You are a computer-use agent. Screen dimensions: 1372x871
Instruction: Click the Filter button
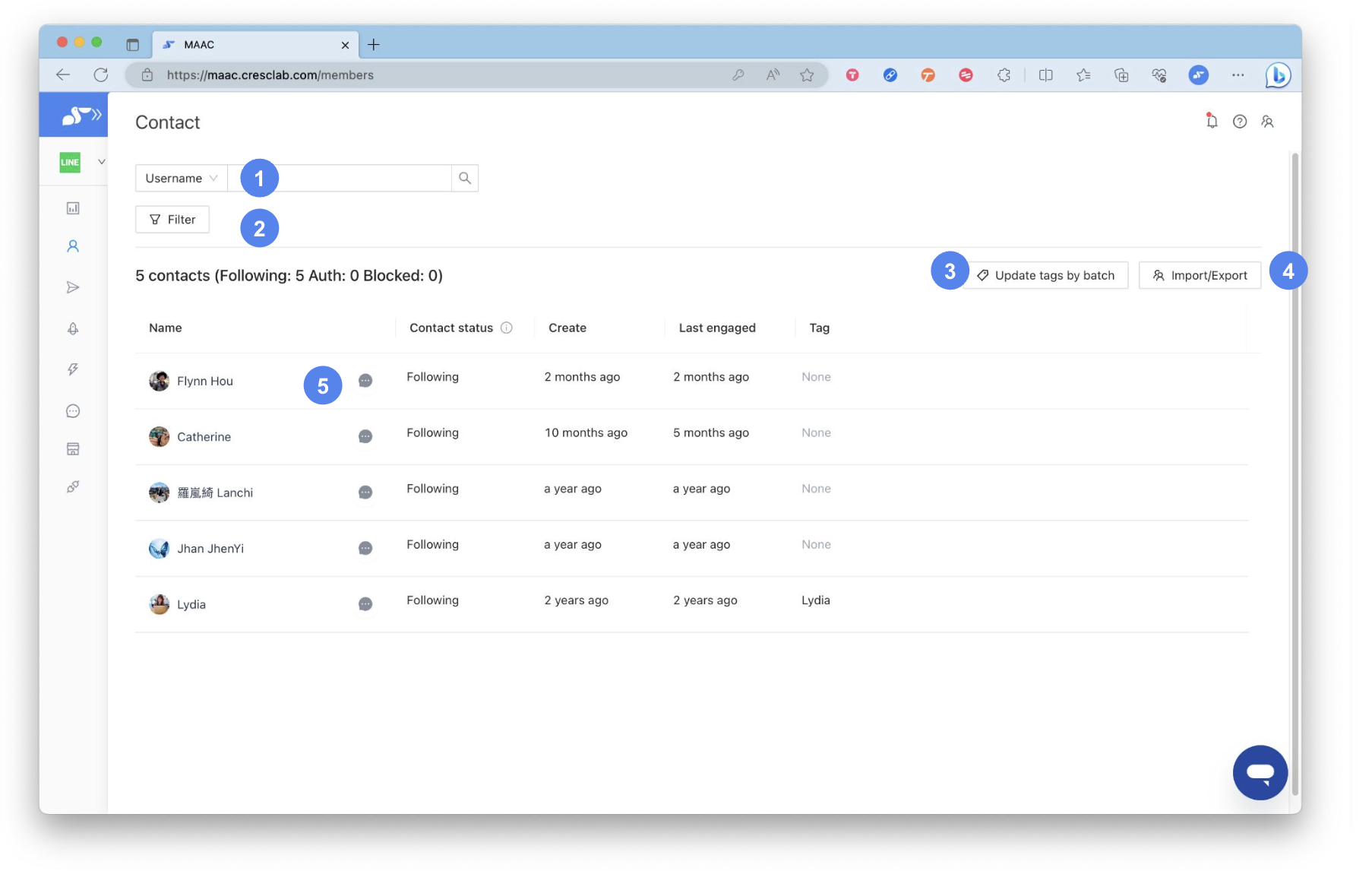click(x=172, y=220)
